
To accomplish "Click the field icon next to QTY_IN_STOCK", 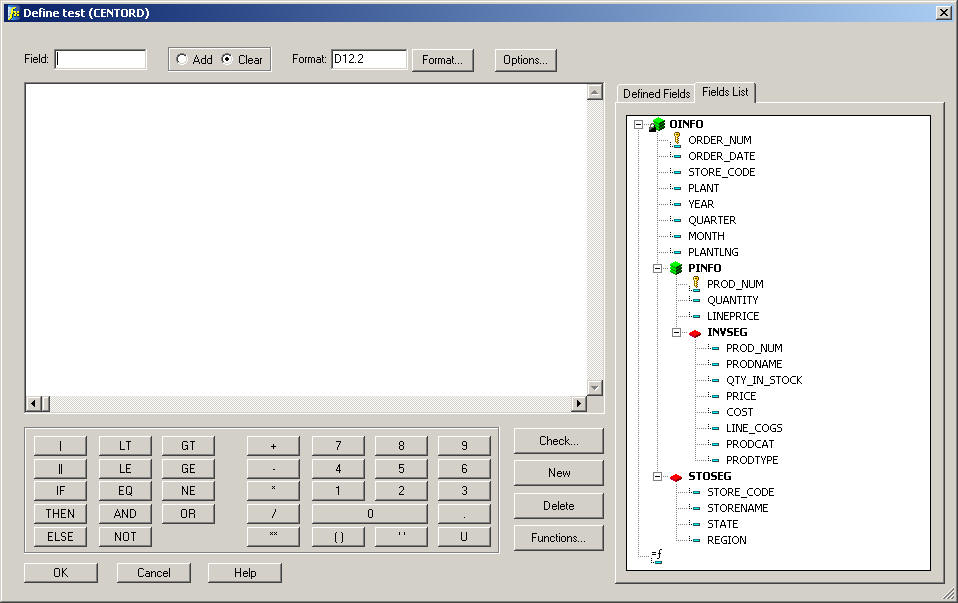I will pos(714,380).
